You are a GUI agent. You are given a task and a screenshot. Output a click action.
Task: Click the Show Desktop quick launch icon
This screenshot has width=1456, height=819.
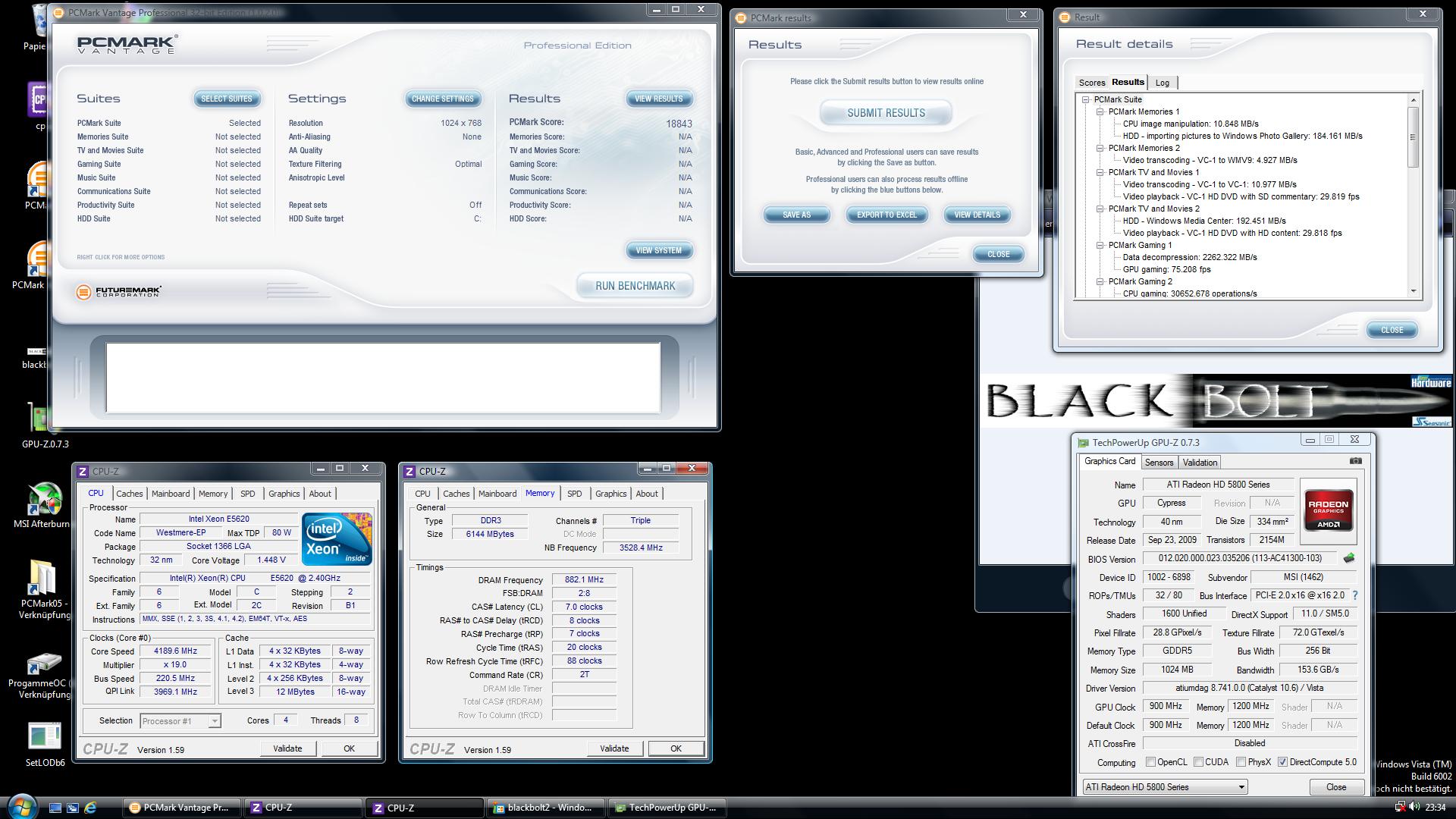click(55, 808)
